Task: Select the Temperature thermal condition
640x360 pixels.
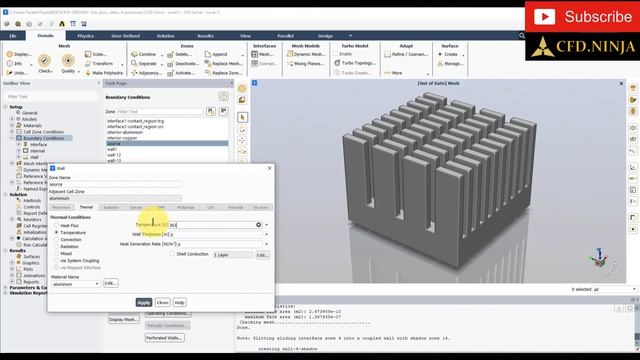Action: click(x=57, y=233)
